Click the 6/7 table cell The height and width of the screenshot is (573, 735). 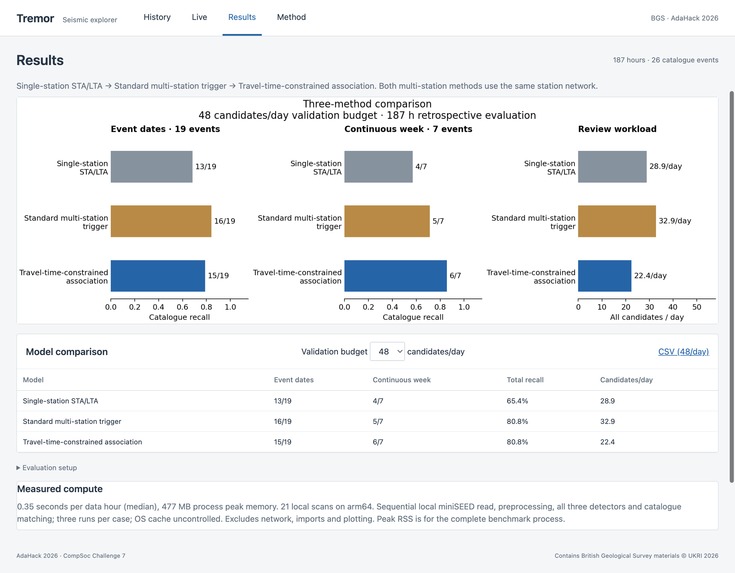click(x=378, y=442)
